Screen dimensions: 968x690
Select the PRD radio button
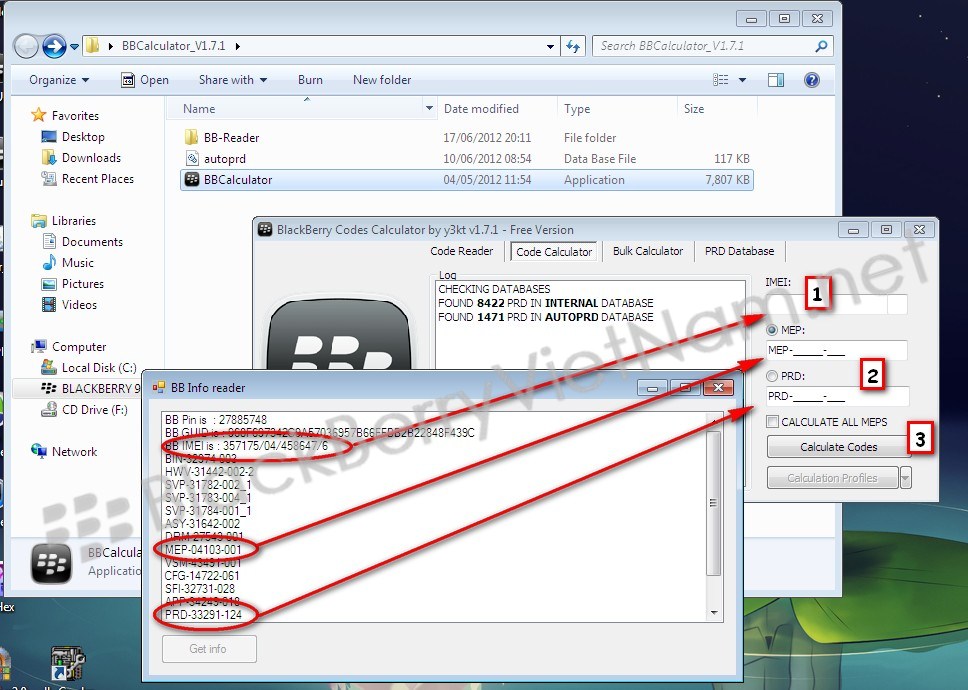[773, 376]
